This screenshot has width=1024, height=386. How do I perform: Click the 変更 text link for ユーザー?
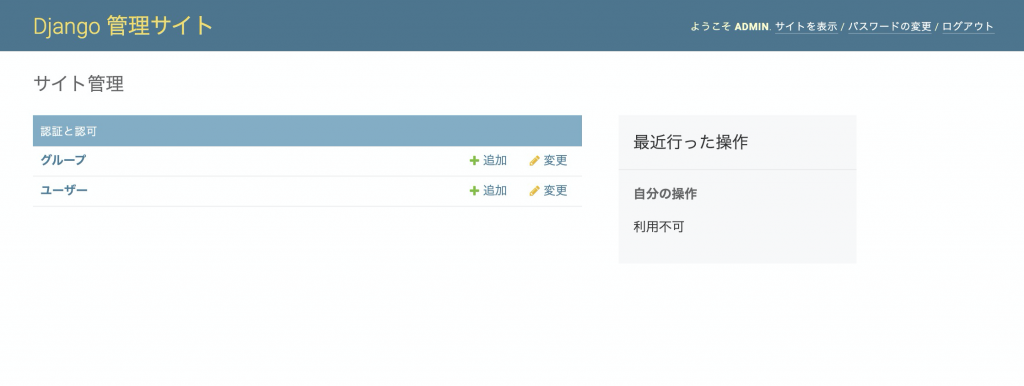click(556, 191)
